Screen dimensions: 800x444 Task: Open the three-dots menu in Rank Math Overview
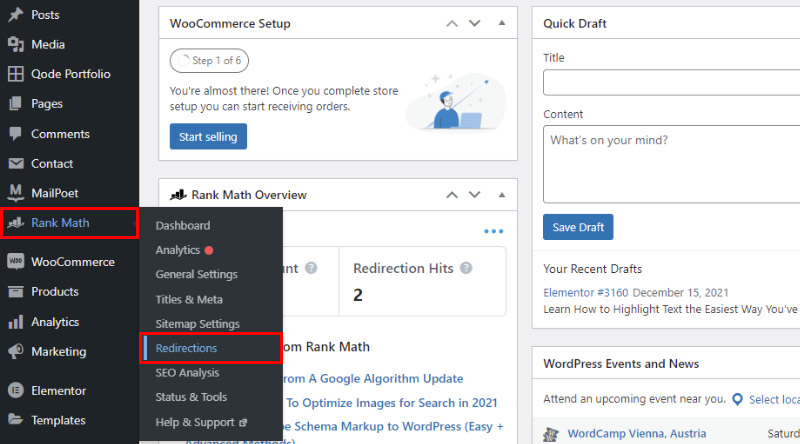[493, 231]
